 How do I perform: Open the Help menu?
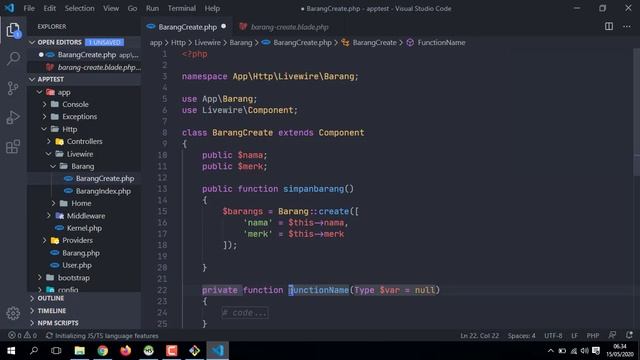pyautogui.click(x=212, y=8)
